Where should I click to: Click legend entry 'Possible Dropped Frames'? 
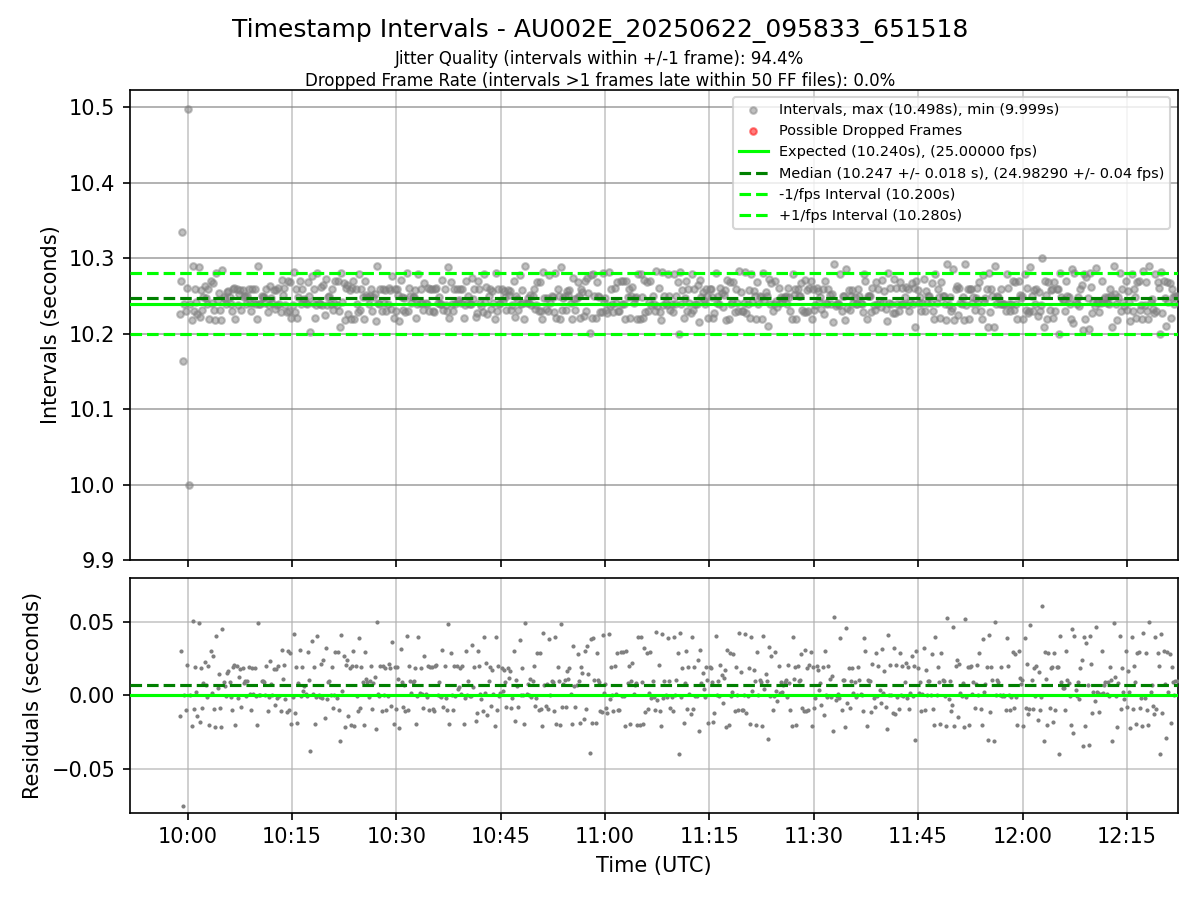(x=870, y=130)
